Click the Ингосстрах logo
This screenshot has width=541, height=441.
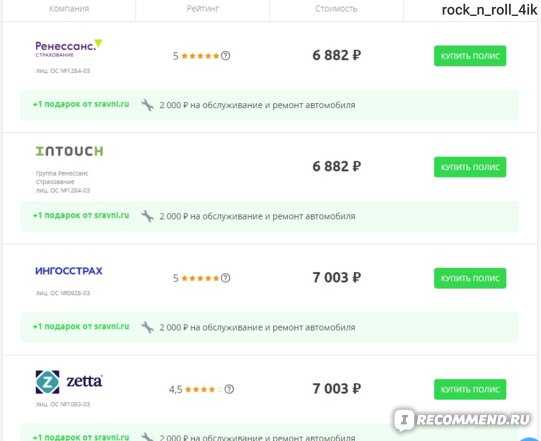pos(69,271)
